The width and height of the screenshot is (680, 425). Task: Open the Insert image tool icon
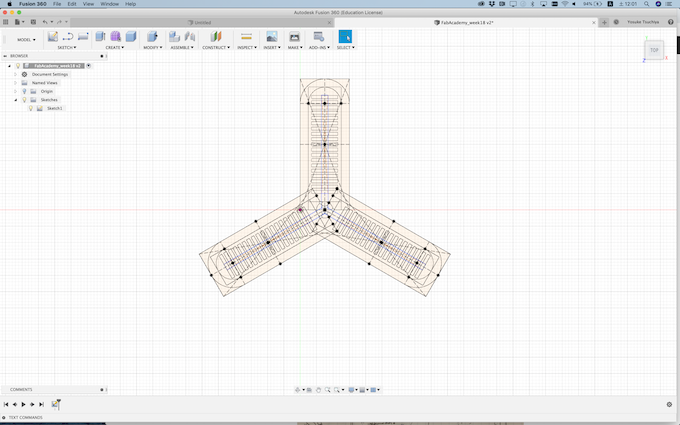[x=271, y=37]
